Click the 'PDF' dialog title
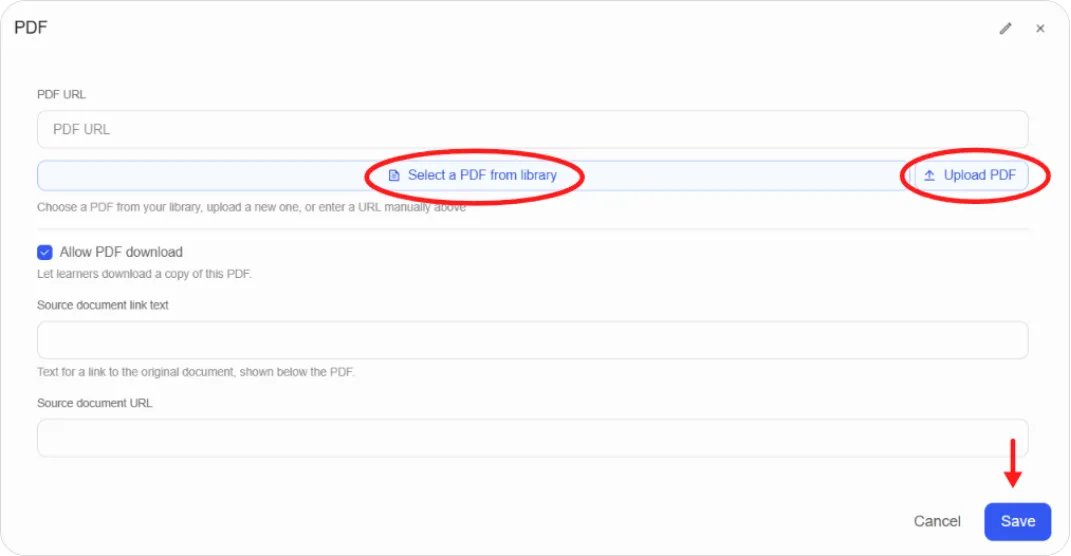Image resolution: width=1071 pixels, height=556 pixels. [31, 27]
